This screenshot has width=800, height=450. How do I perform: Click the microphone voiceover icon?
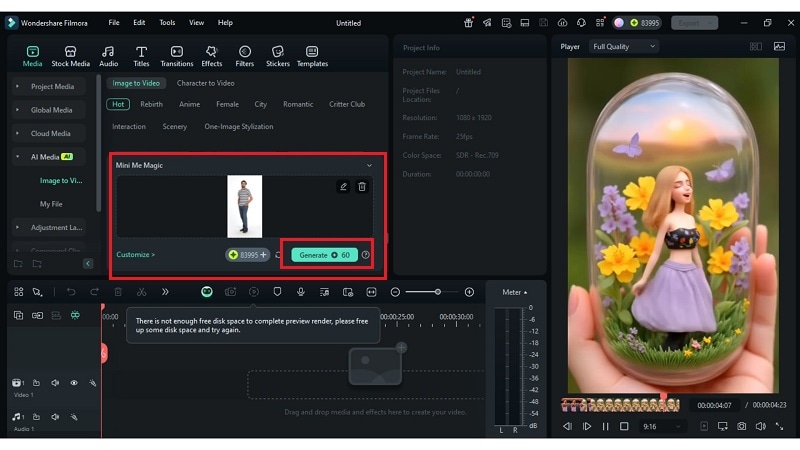(x=301, y=292)
